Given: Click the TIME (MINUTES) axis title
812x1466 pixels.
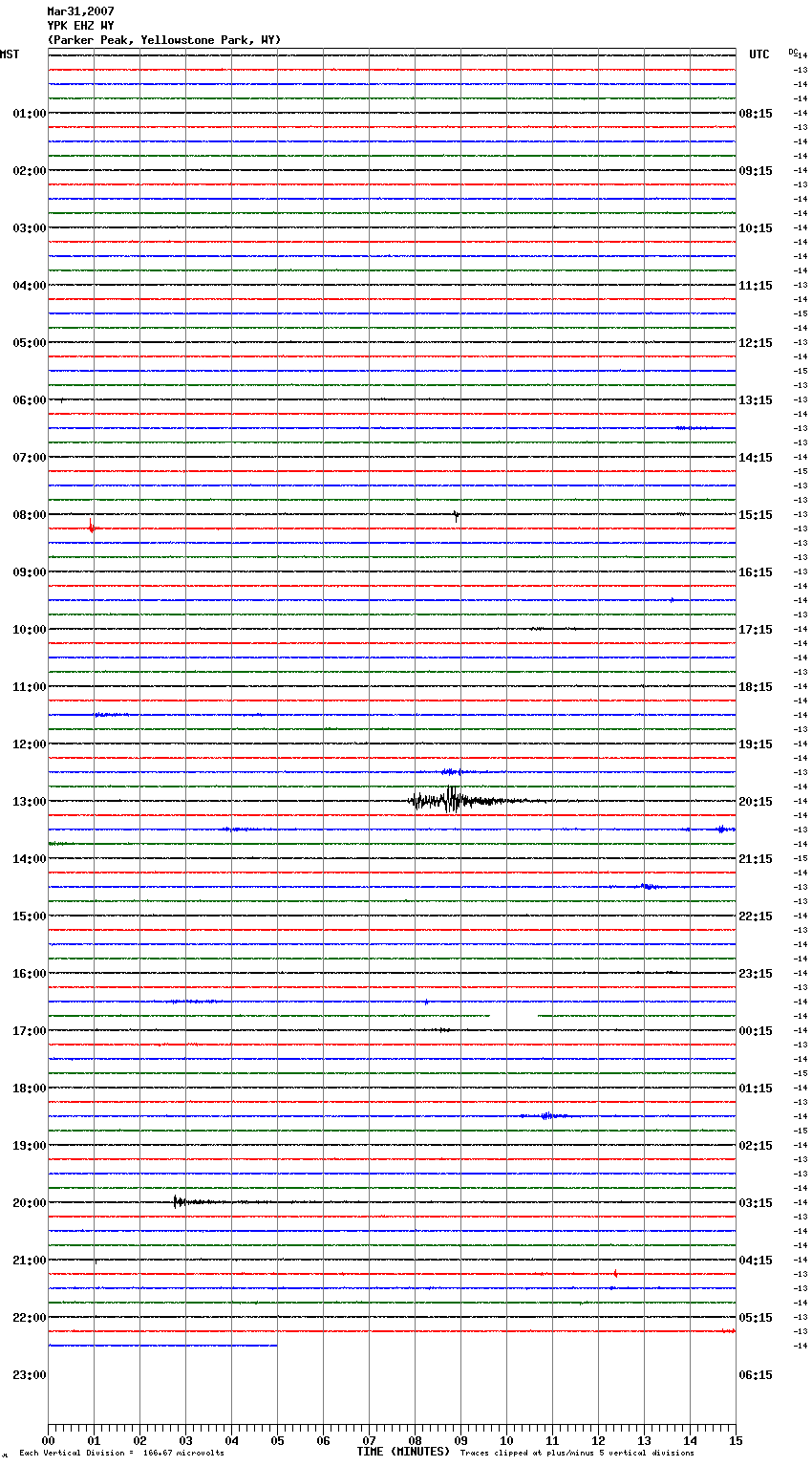Looking at the screenshot, I should pos(403,1452).
